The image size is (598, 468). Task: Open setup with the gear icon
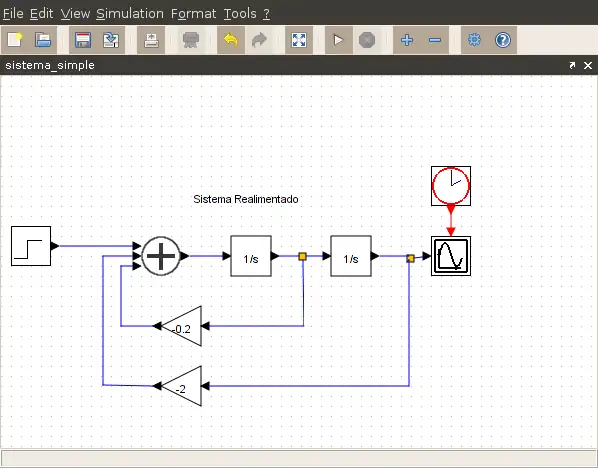tap(474, 40)
